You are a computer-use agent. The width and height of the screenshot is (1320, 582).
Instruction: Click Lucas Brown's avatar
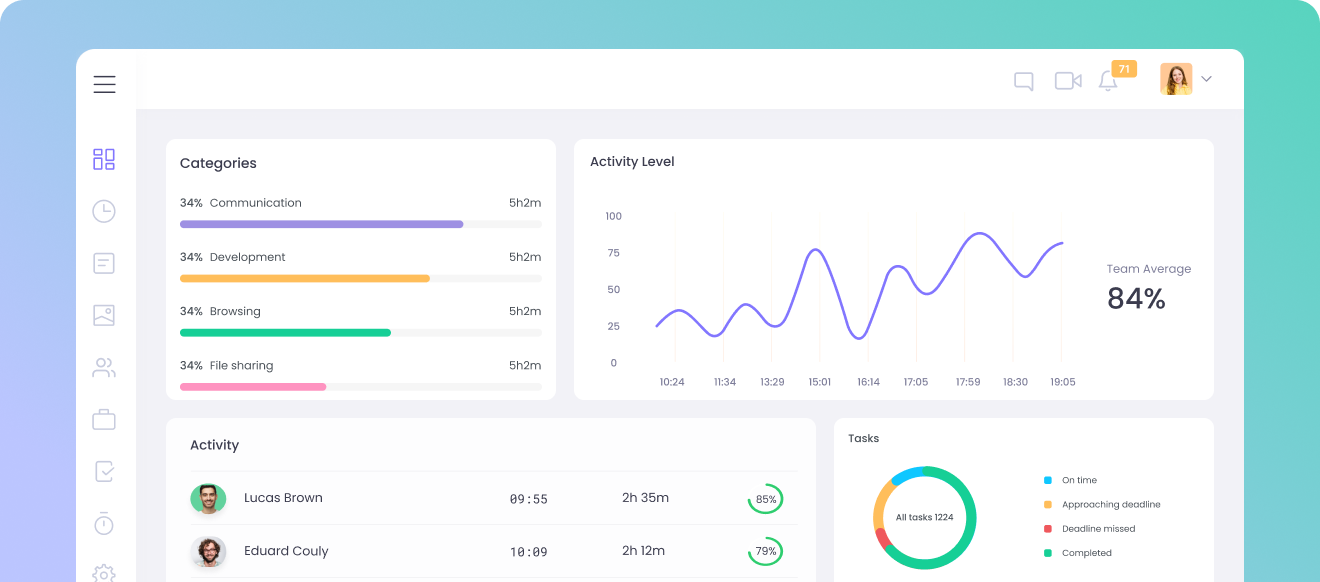208,498
